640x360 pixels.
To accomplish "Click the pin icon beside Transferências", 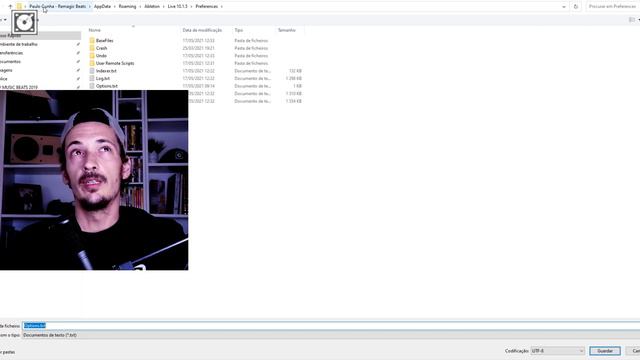I will tap(78, 53).
